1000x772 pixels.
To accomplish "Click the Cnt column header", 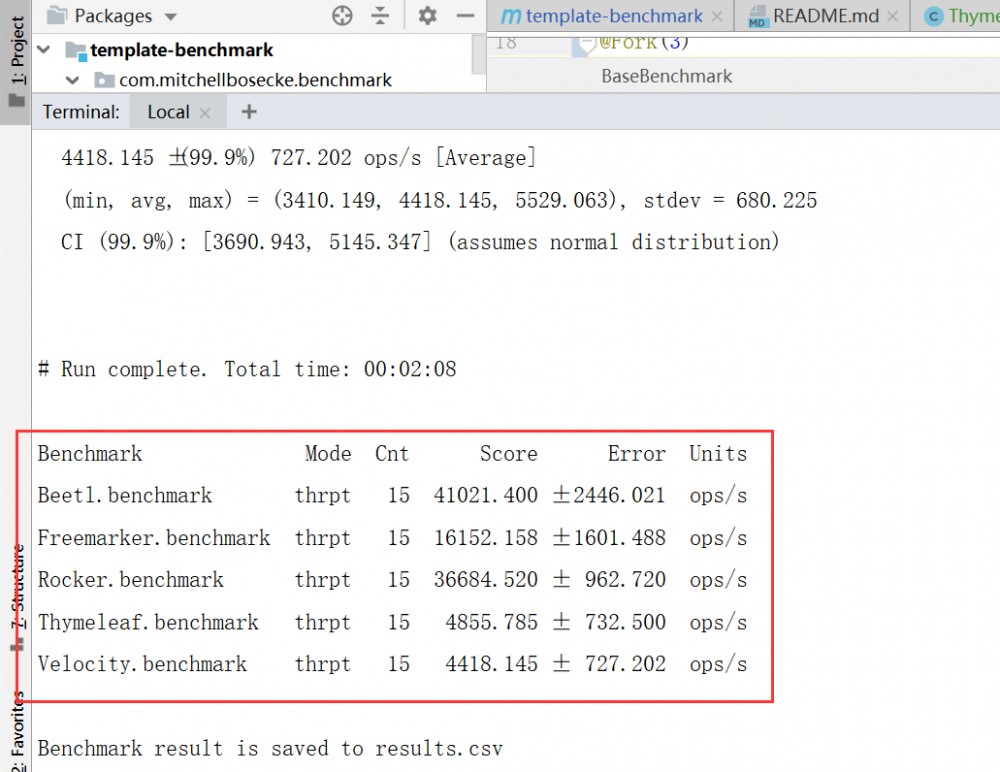I will pos(392,454).
